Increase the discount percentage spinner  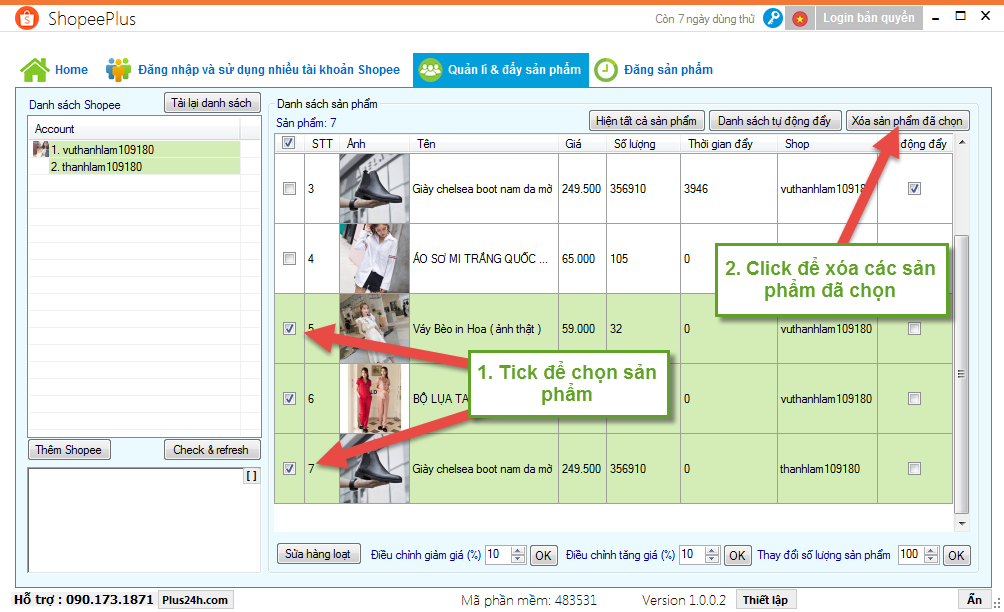[x=518, y=550]
